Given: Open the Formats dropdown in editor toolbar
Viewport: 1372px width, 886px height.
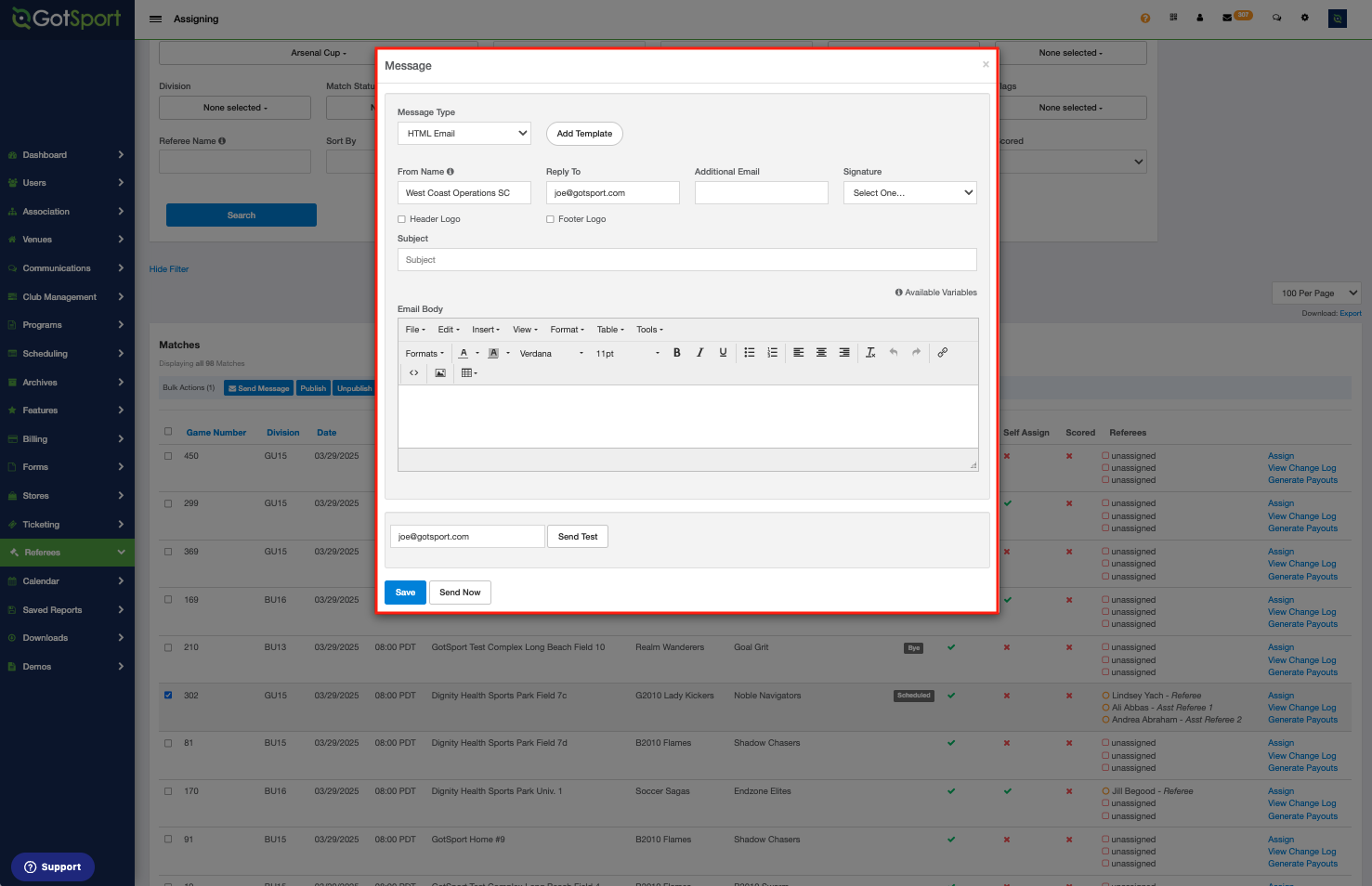Looking at the screenshot, I should (x=425, y=353).
